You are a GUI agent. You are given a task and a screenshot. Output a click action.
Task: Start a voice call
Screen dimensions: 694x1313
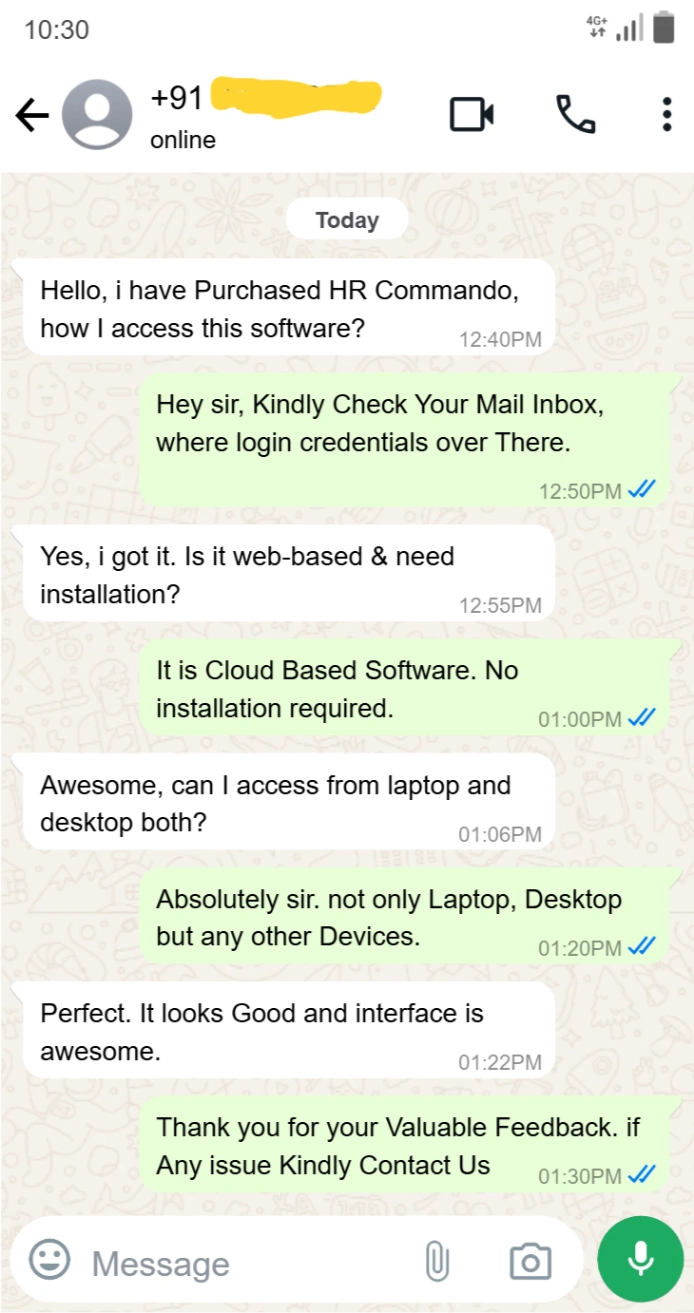point(576,115)
